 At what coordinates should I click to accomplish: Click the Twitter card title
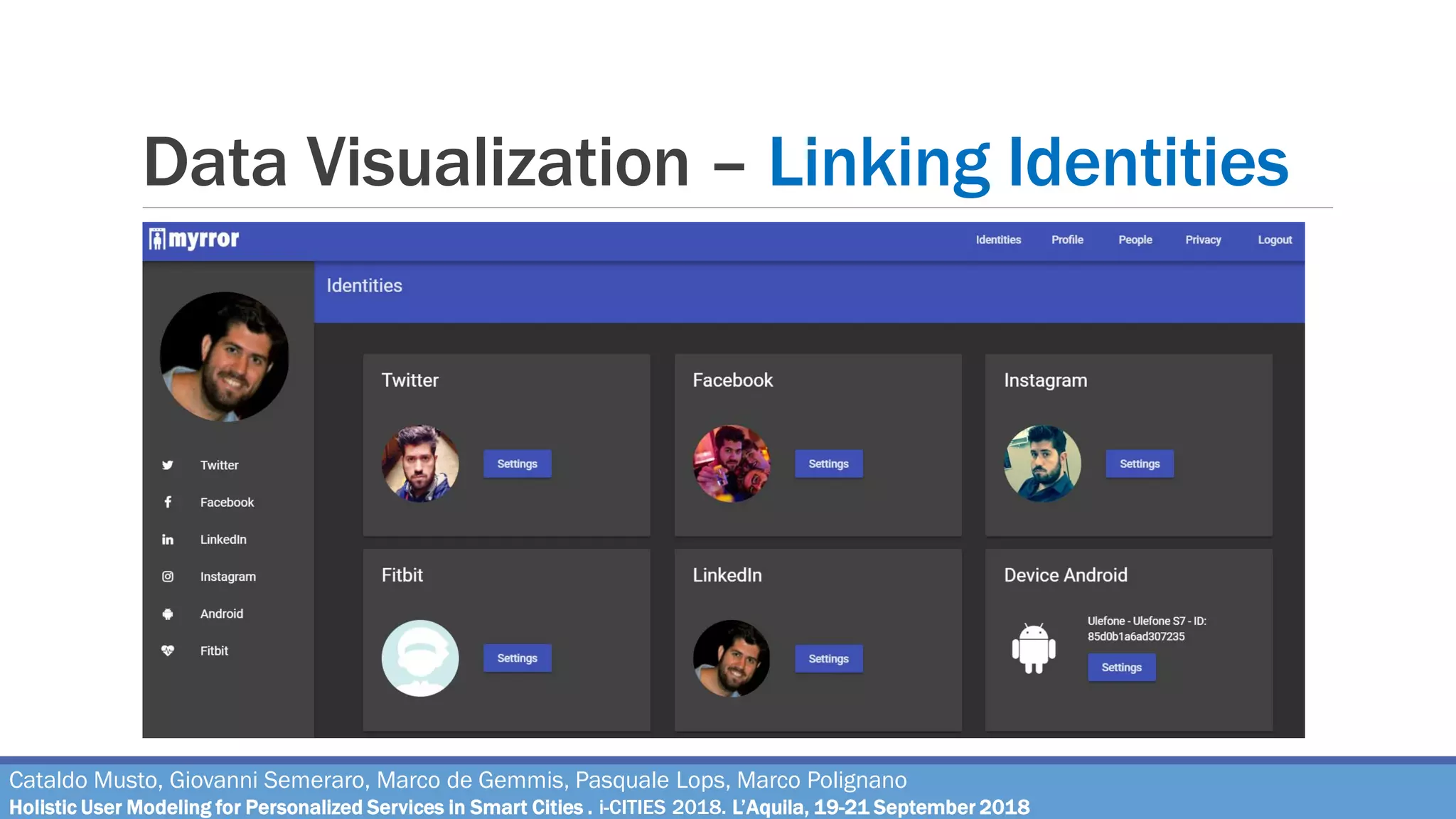coord(410,380)
